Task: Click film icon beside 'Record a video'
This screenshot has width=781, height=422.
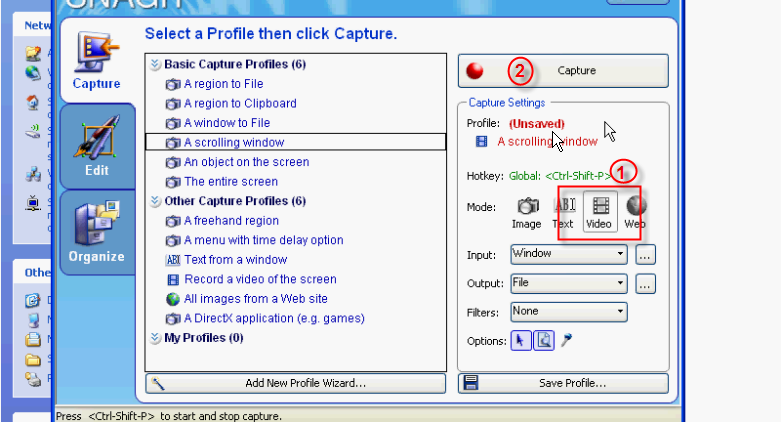Action: pyautogui.click(x=173, y=280)
